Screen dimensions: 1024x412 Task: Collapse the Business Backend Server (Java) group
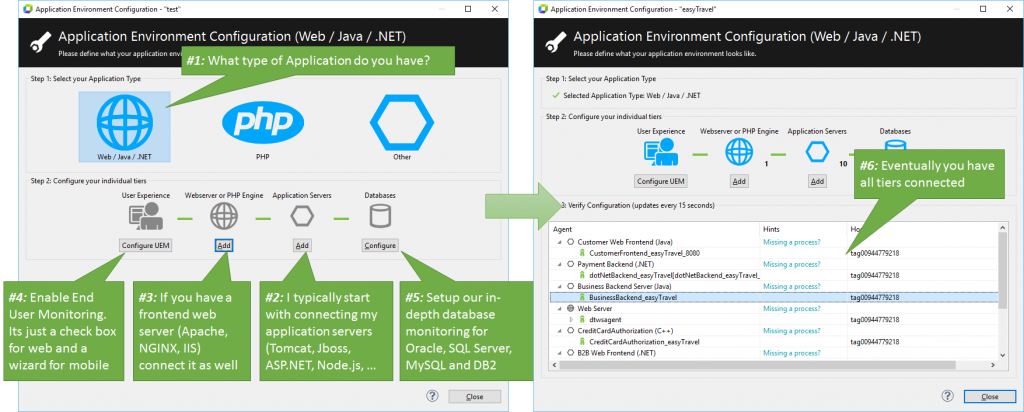(x=559, y=286)
